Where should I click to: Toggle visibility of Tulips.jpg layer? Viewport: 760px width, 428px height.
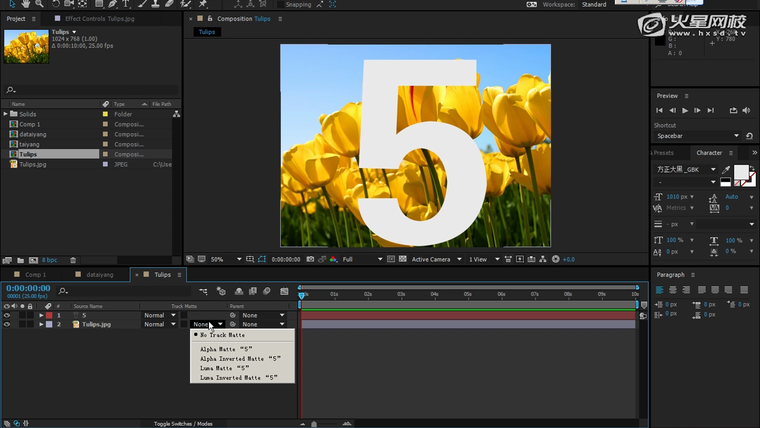[7, 324]
